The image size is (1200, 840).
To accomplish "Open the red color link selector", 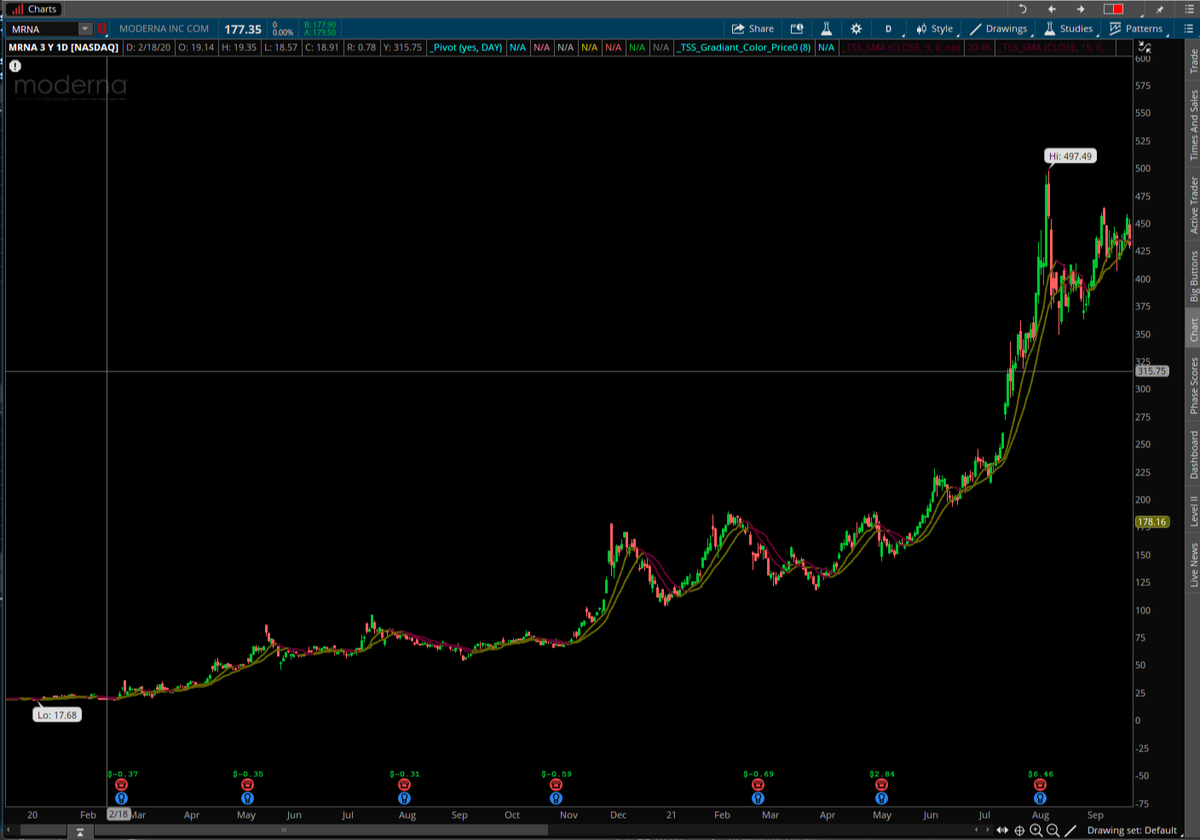I will (1114, 9).
